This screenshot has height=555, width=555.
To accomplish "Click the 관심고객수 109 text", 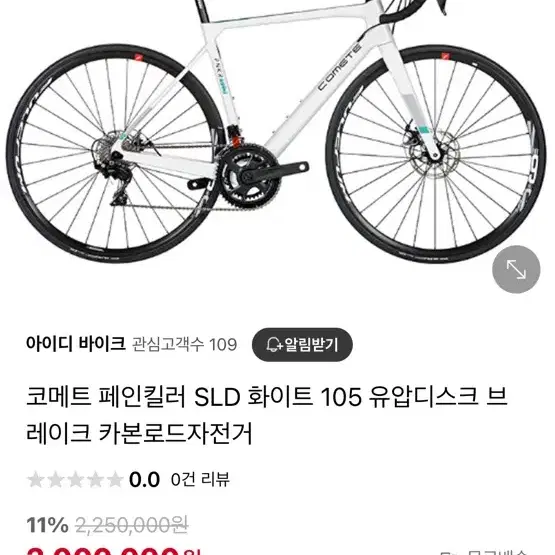I will [184, 345].
